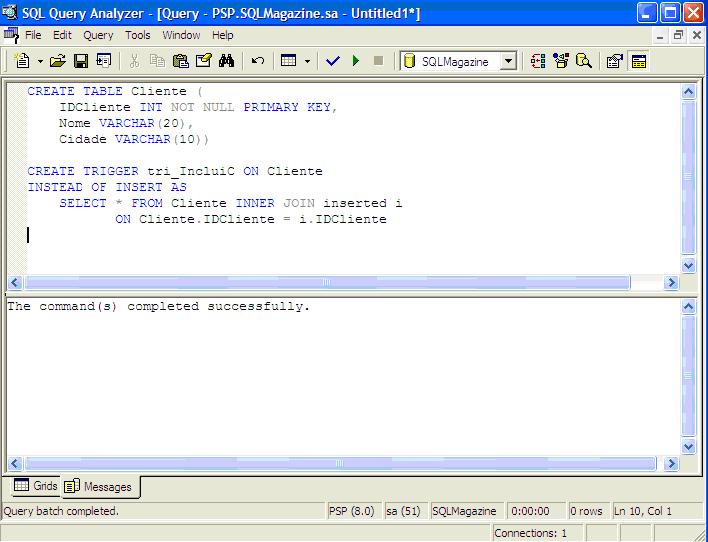Open the New Query dropdown arrow
This screenshot has height=542, width=708.
[x=40, y=61]
